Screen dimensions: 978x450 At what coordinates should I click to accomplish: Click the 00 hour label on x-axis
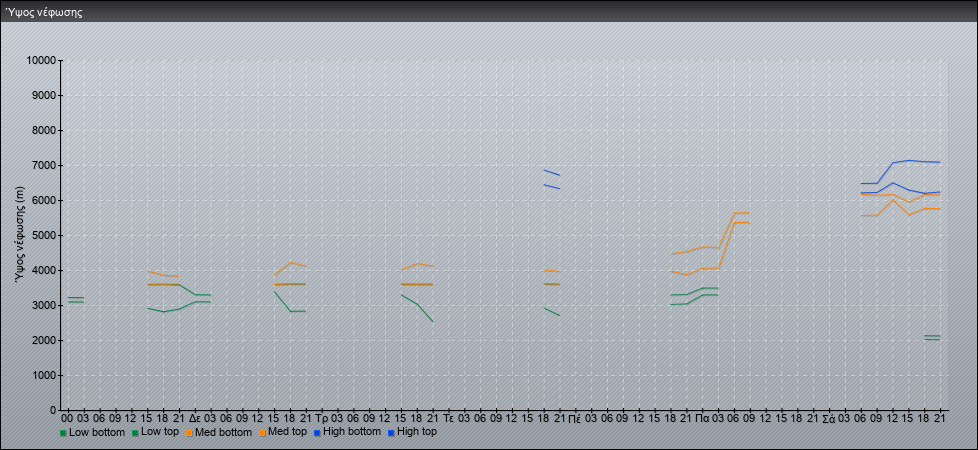click(67, 418)
